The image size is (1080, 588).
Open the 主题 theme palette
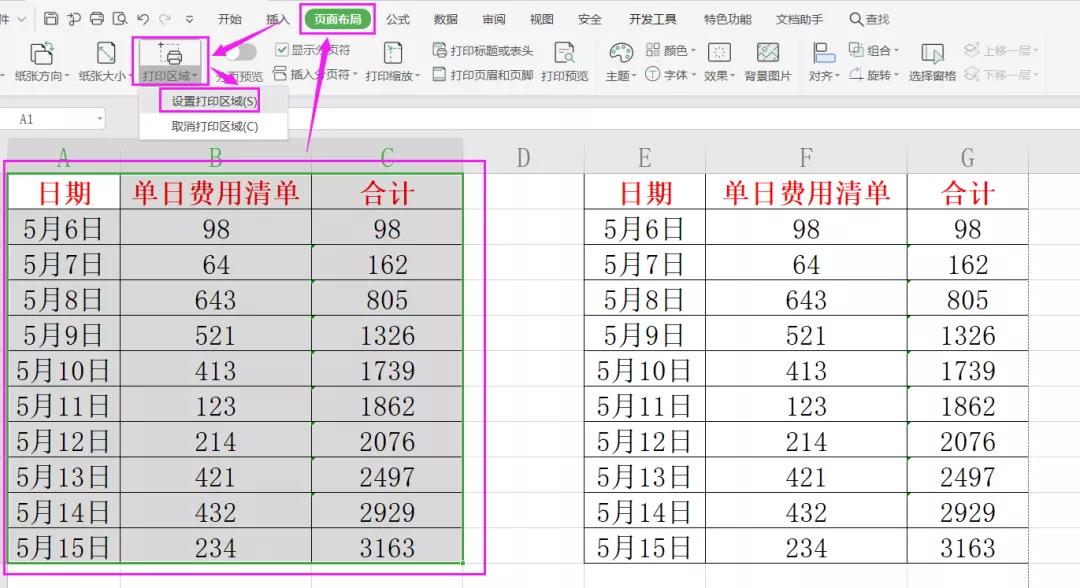coord(621,62)
